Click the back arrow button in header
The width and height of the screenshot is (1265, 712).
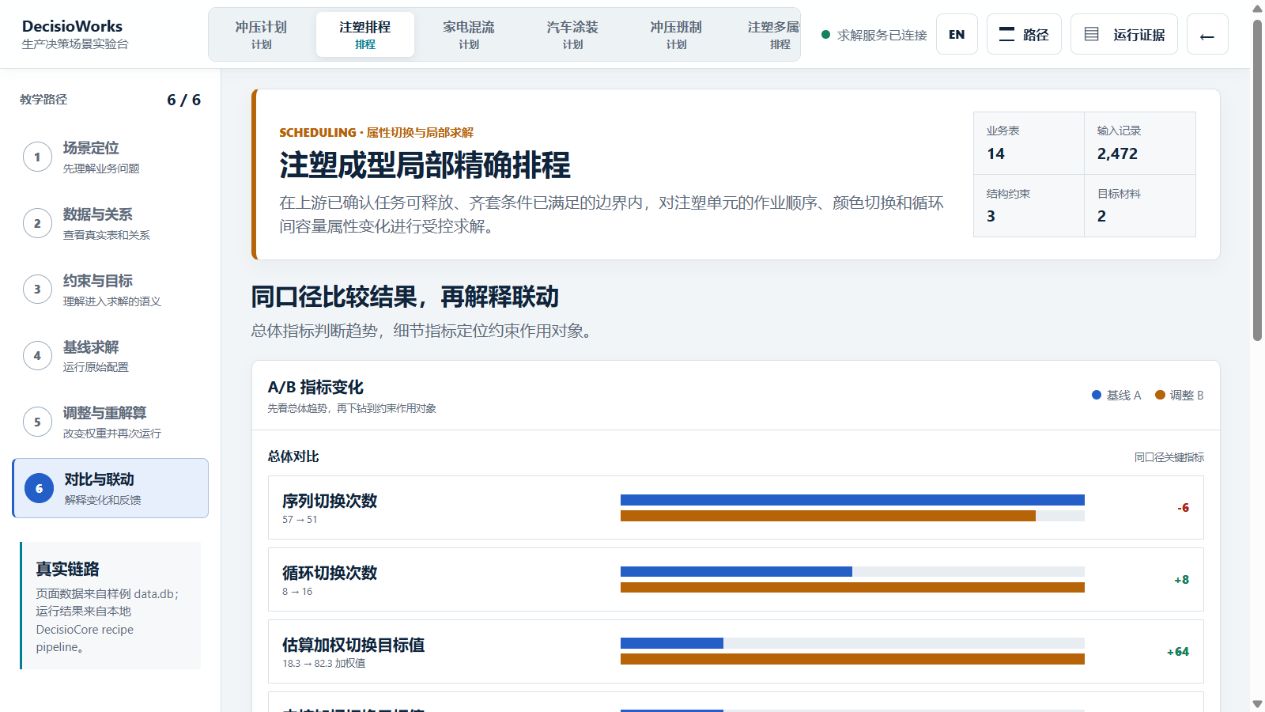1207,35
